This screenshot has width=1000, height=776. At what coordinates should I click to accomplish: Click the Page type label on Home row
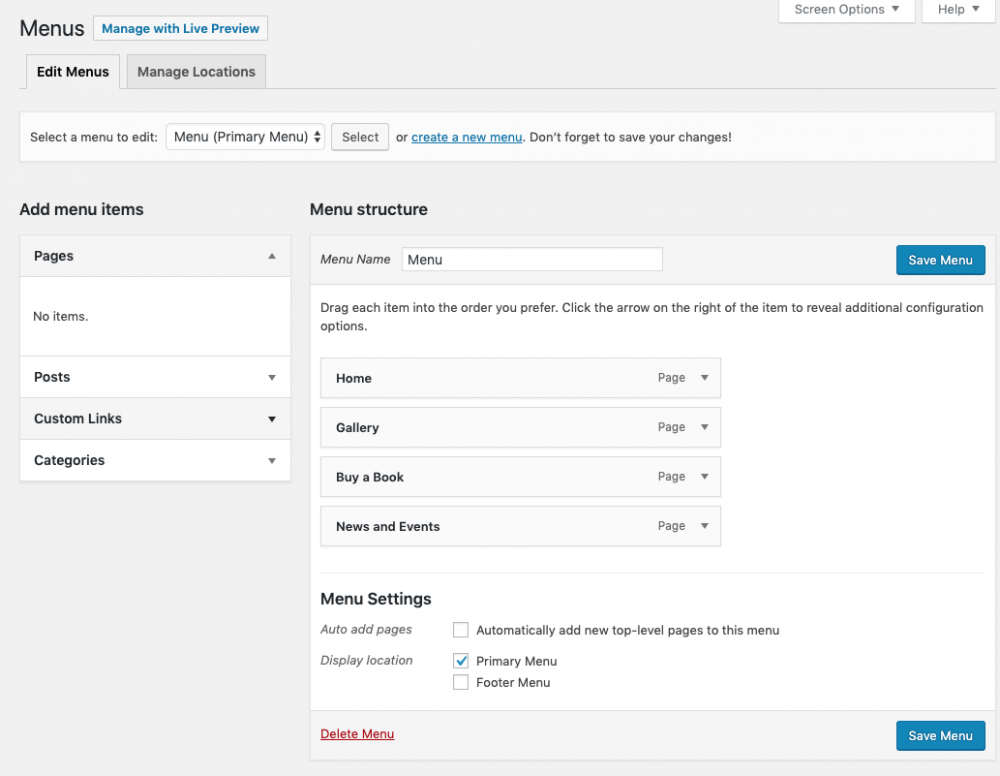[x=672, y=377]
